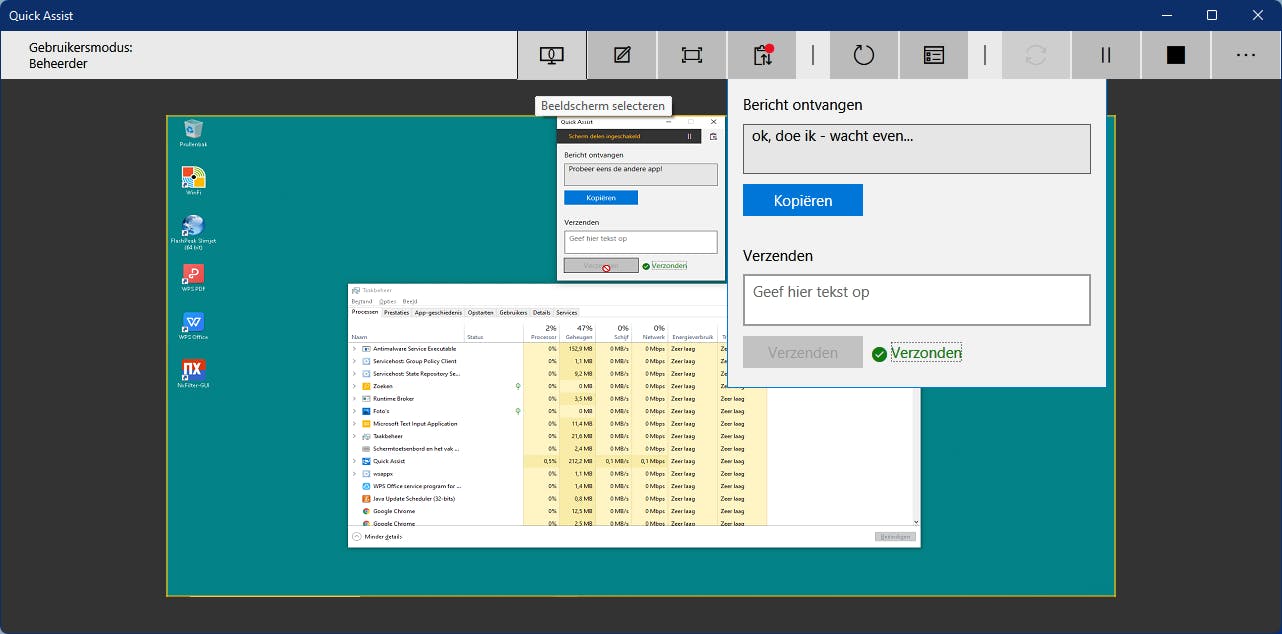Open the Prullenbak icon on remote desktop
1282x634 pixels.
click(x=194, y=130)
